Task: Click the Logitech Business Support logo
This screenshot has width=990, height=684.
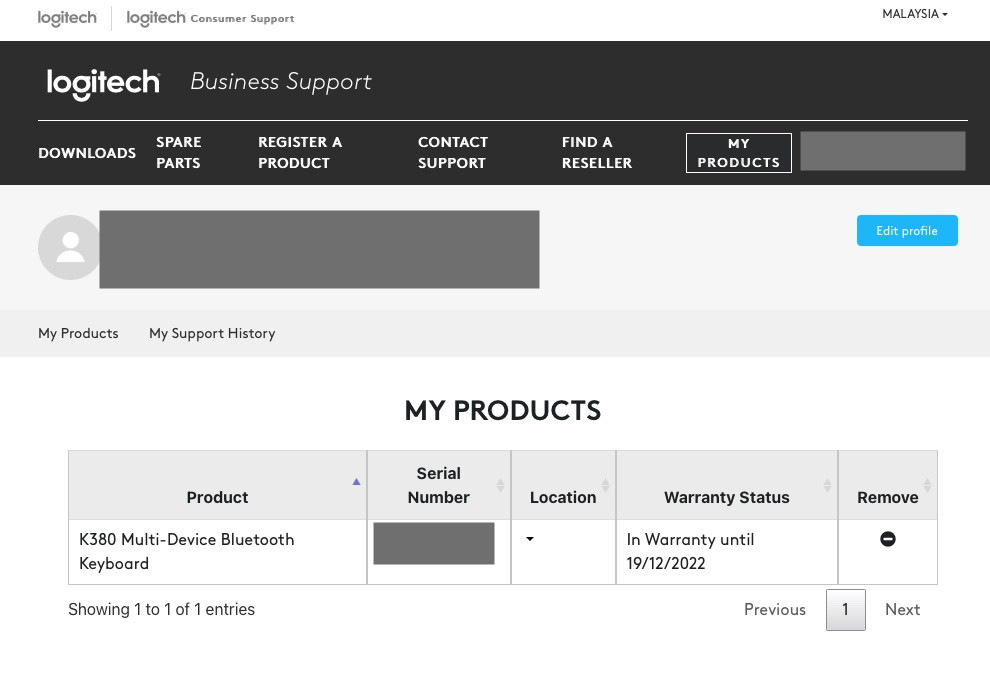Action: click(104, 84)
